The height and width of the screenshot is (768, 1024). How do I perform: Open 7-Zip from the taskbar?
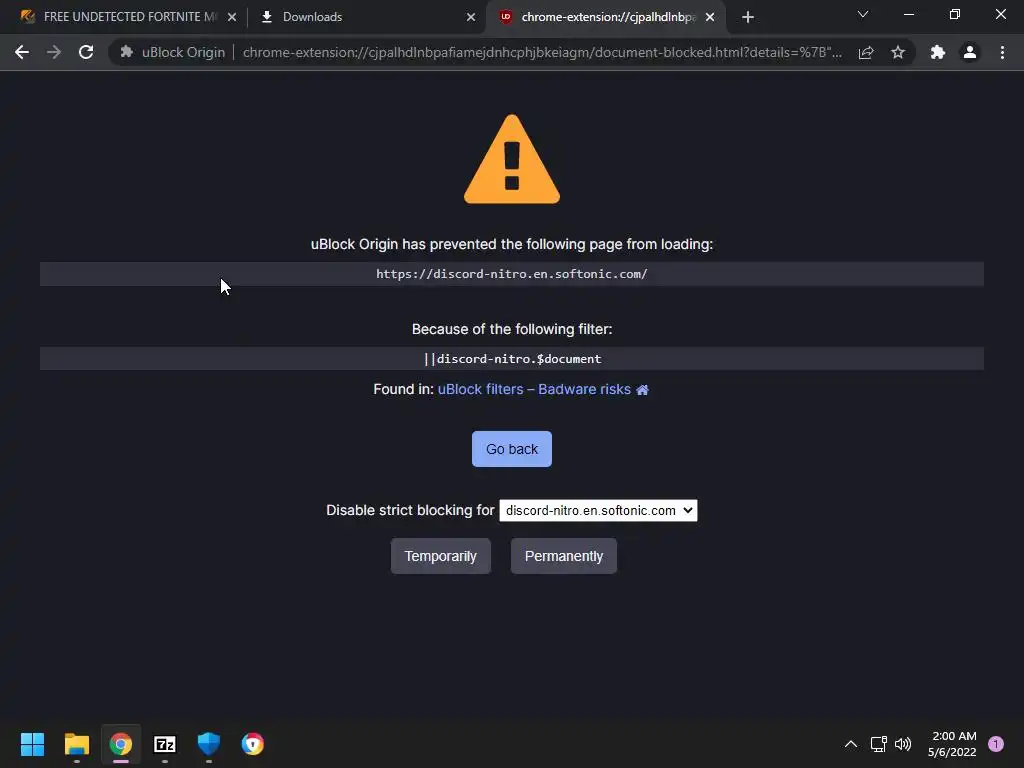(165, 744)
